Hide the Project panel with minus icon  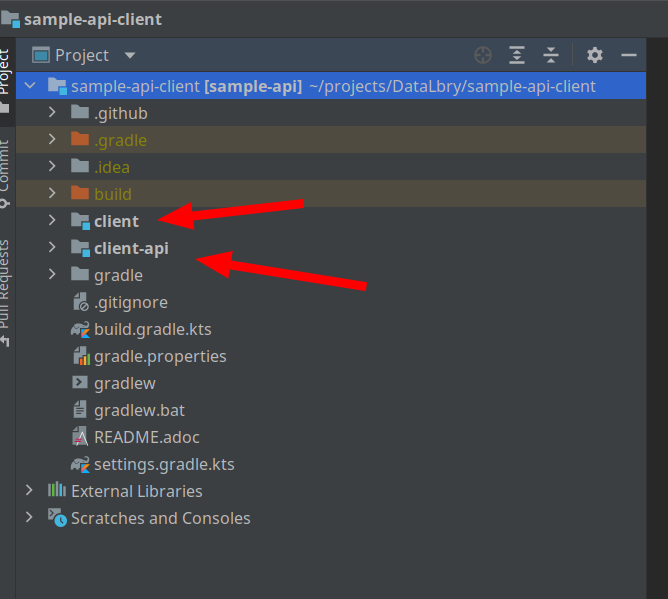tap(629, 55)
